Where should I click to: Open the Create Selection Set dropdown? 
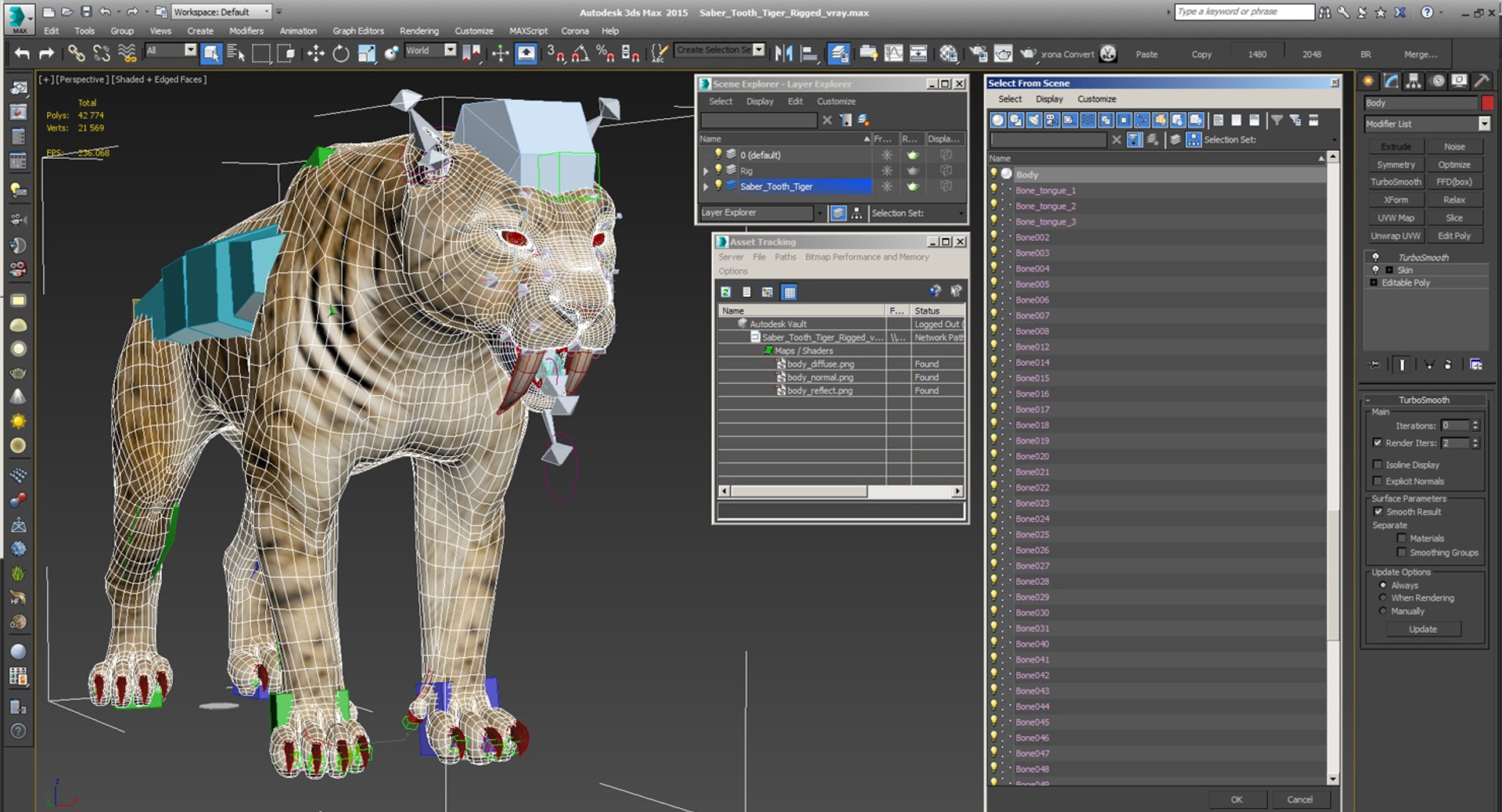tap(720, 50)
